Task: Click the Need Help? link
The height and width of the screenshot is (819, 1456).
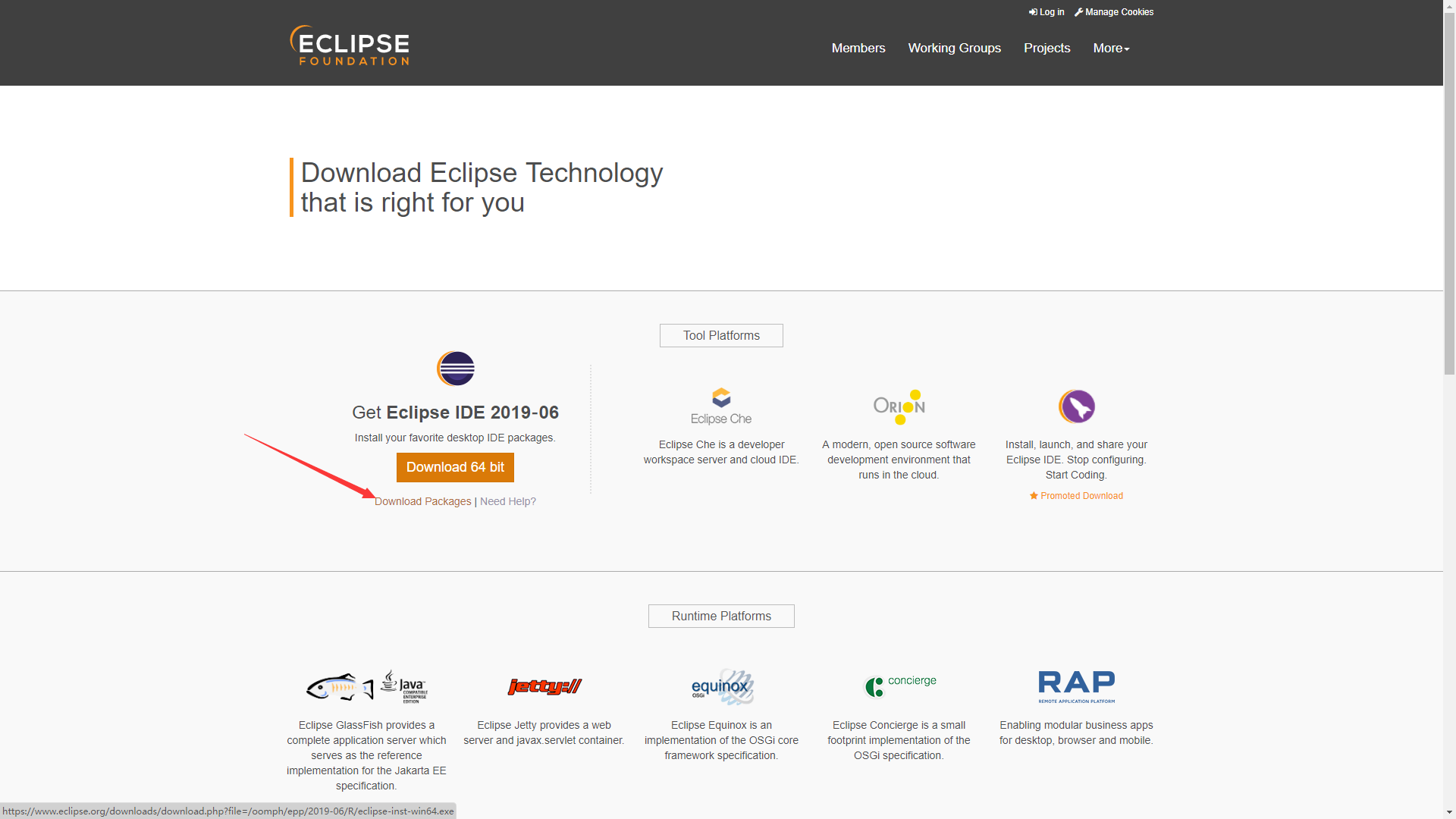Action: (x=507, y=501)
